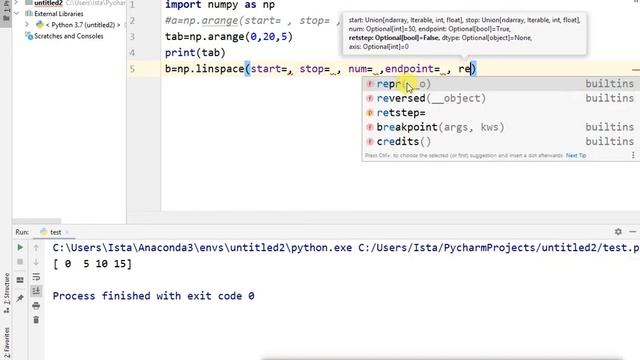This screenshot has width=640, height=360.
Task: Select External Libraries in project tree
Action: (x=59, y=13)
